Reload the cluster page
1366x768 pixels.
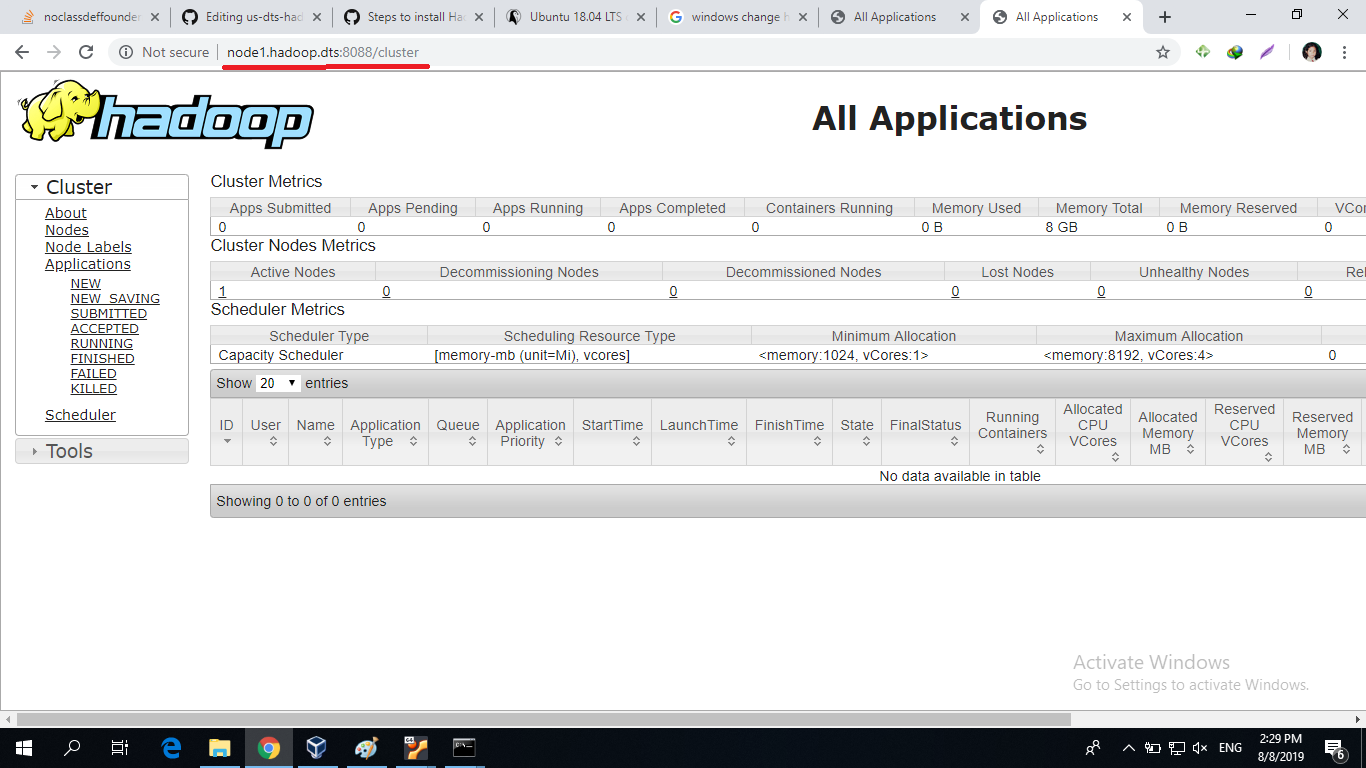(x=86, y=52)
